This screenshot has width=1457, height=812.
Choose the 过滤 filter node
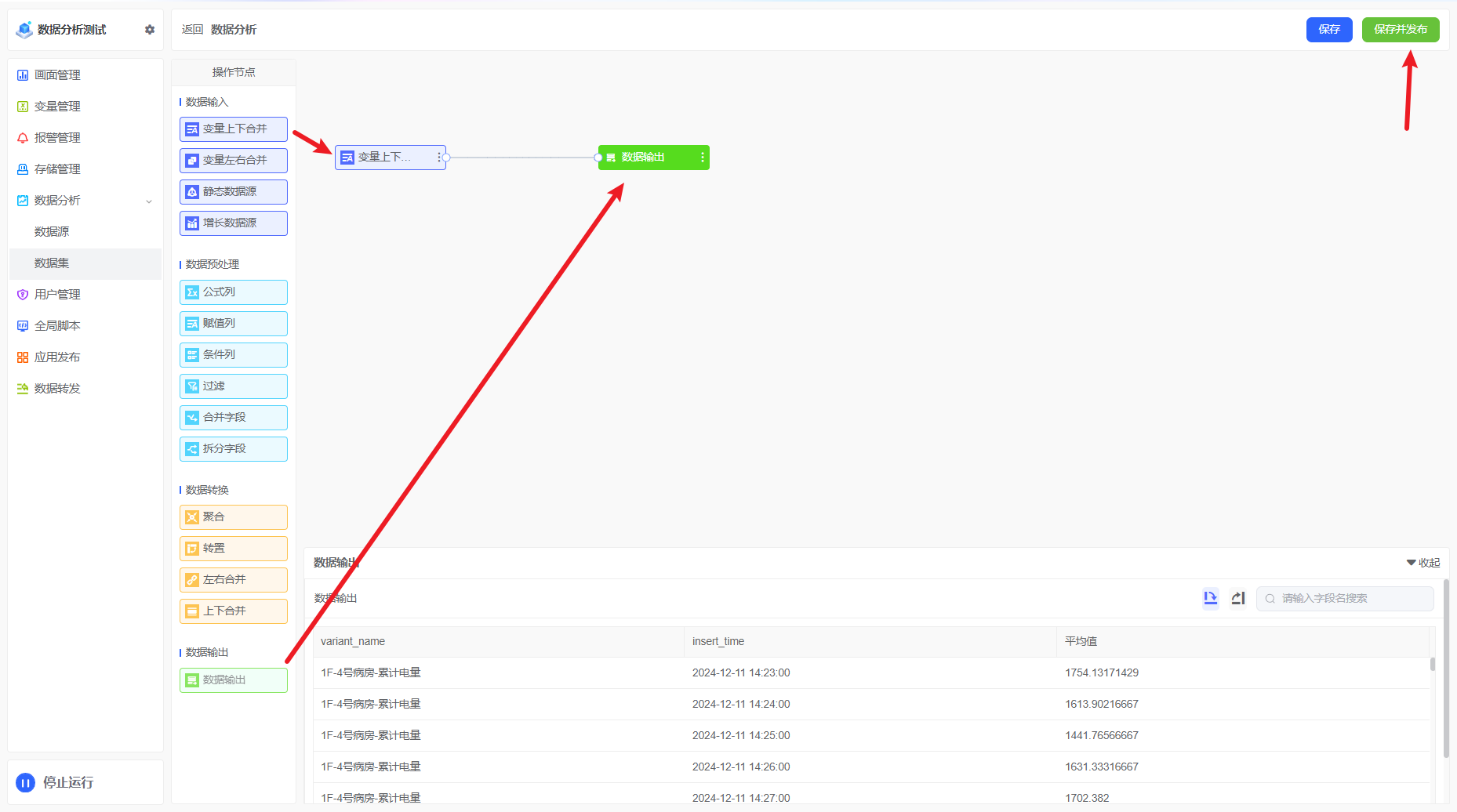(x=233, y=386)
